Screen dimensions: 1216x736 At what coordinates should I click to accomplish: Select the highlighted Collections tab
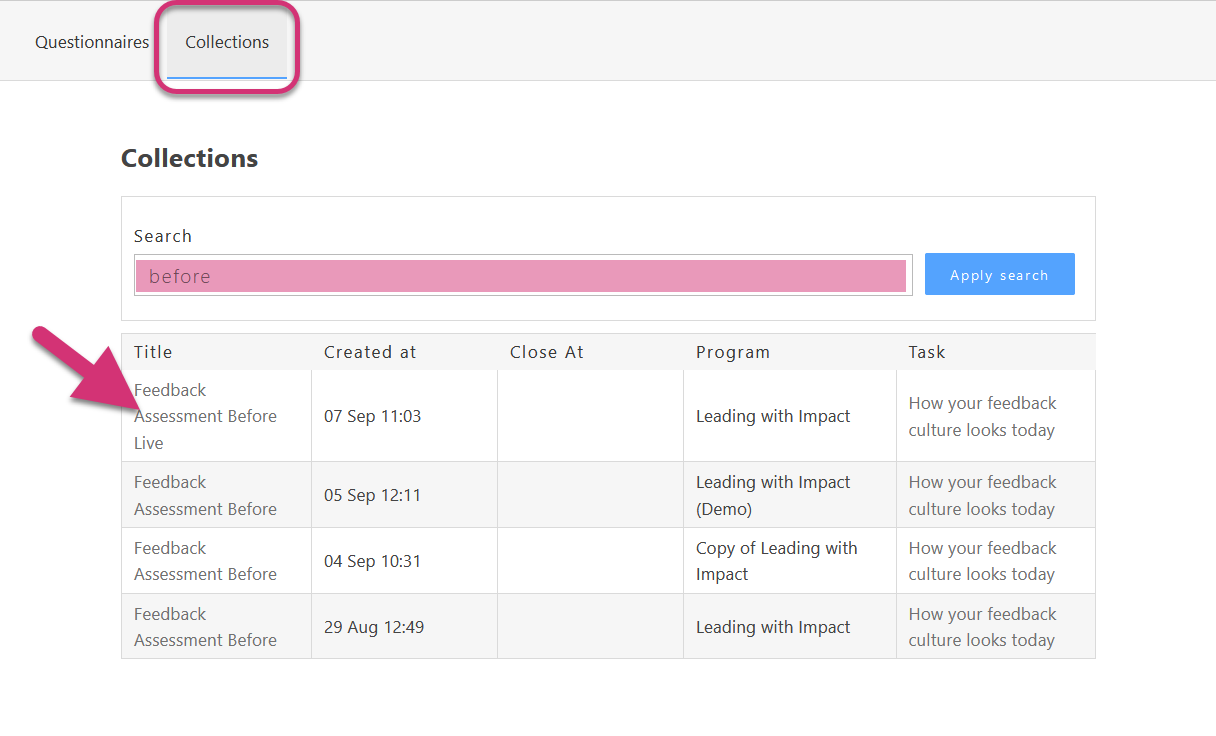(x=226, y=42)
